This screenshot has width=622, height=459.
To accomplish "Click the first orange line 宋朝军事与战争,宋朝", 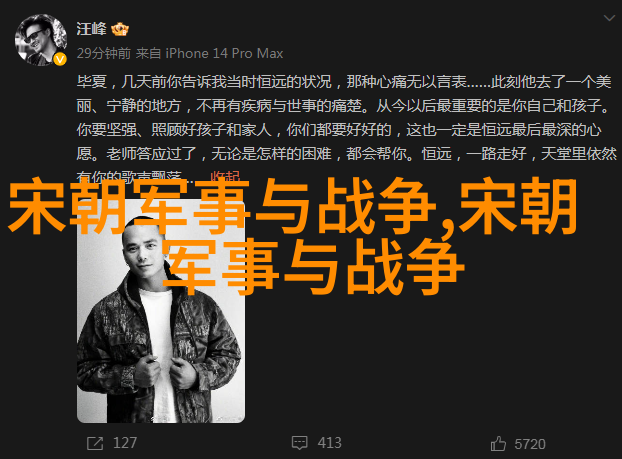I will (293, 207).
